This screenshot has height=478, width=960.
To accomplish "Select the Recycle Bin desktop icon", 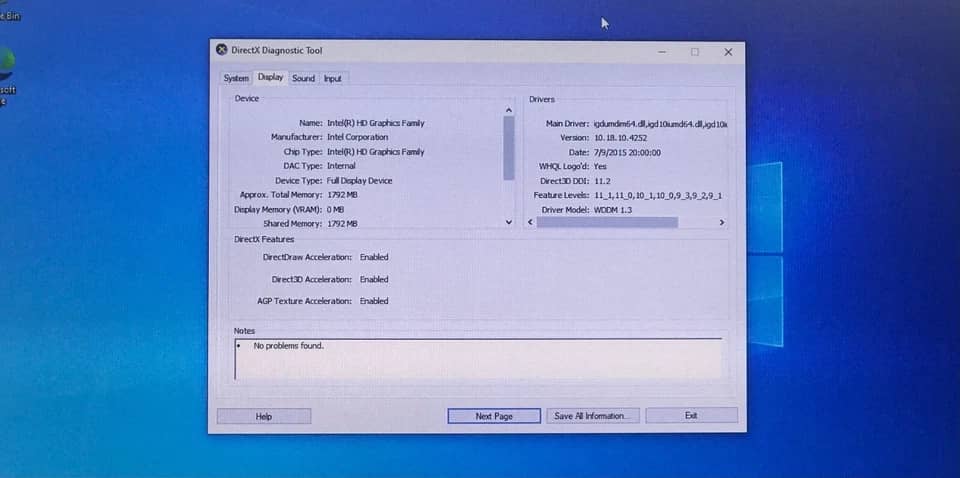I will point(9,12).
